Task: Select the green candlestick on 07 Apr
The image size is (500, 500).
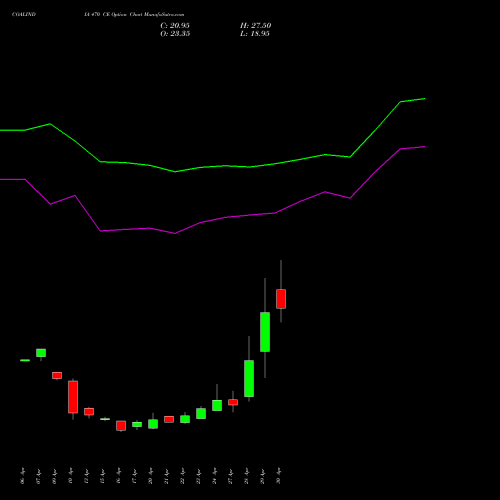Action: coord(41,353)
